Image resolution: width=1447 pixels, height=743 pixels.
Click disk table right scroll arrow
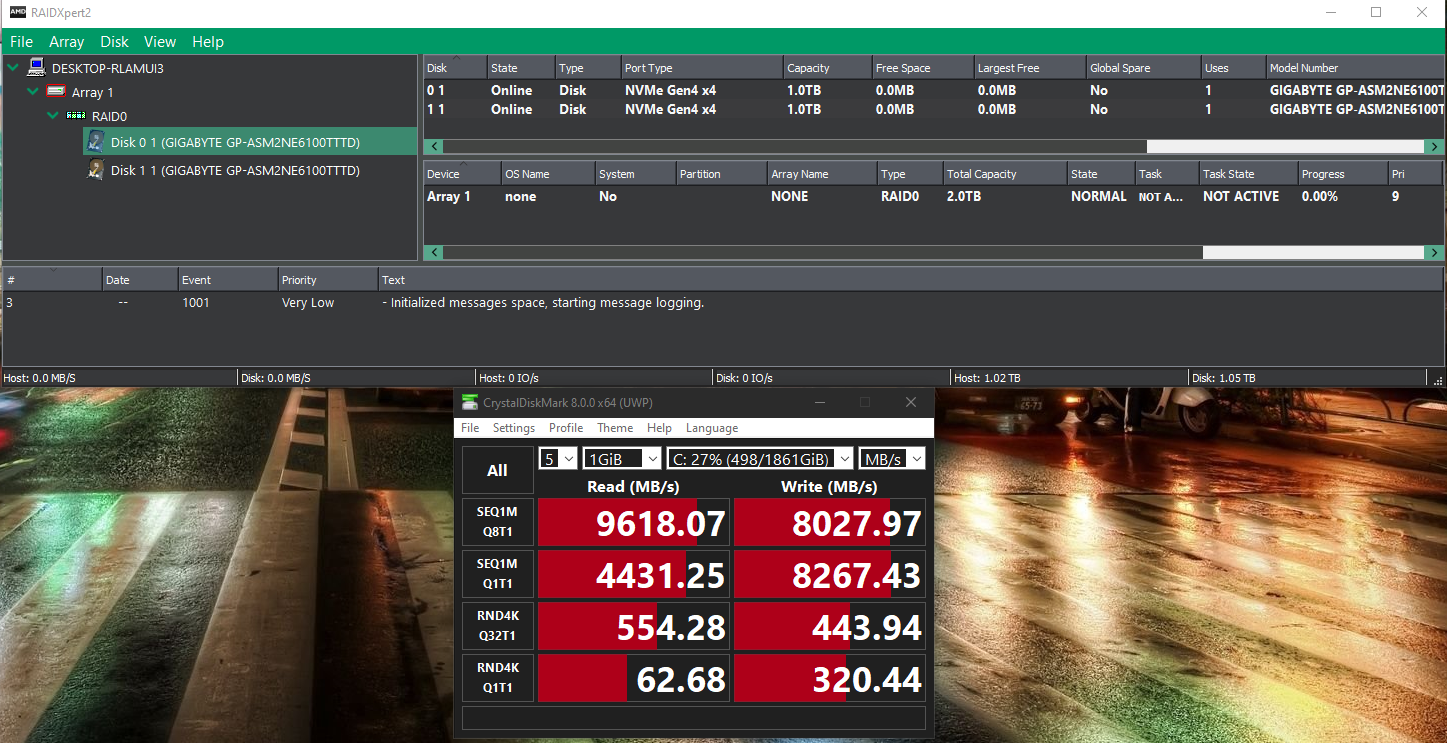[1435, 146]
